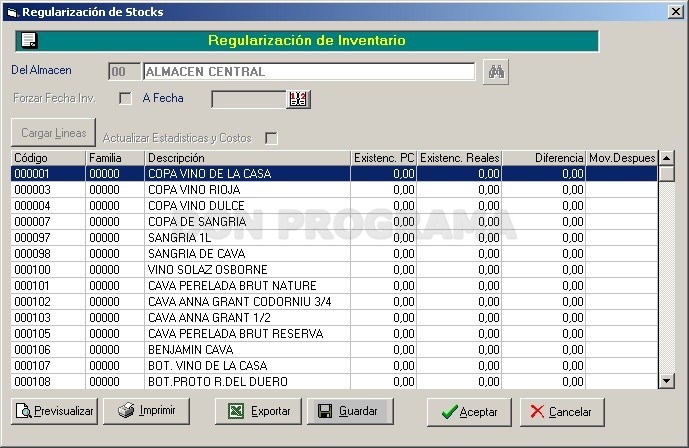Click the Existenc. Reales column header
The image size is (689, 448).
459,158
